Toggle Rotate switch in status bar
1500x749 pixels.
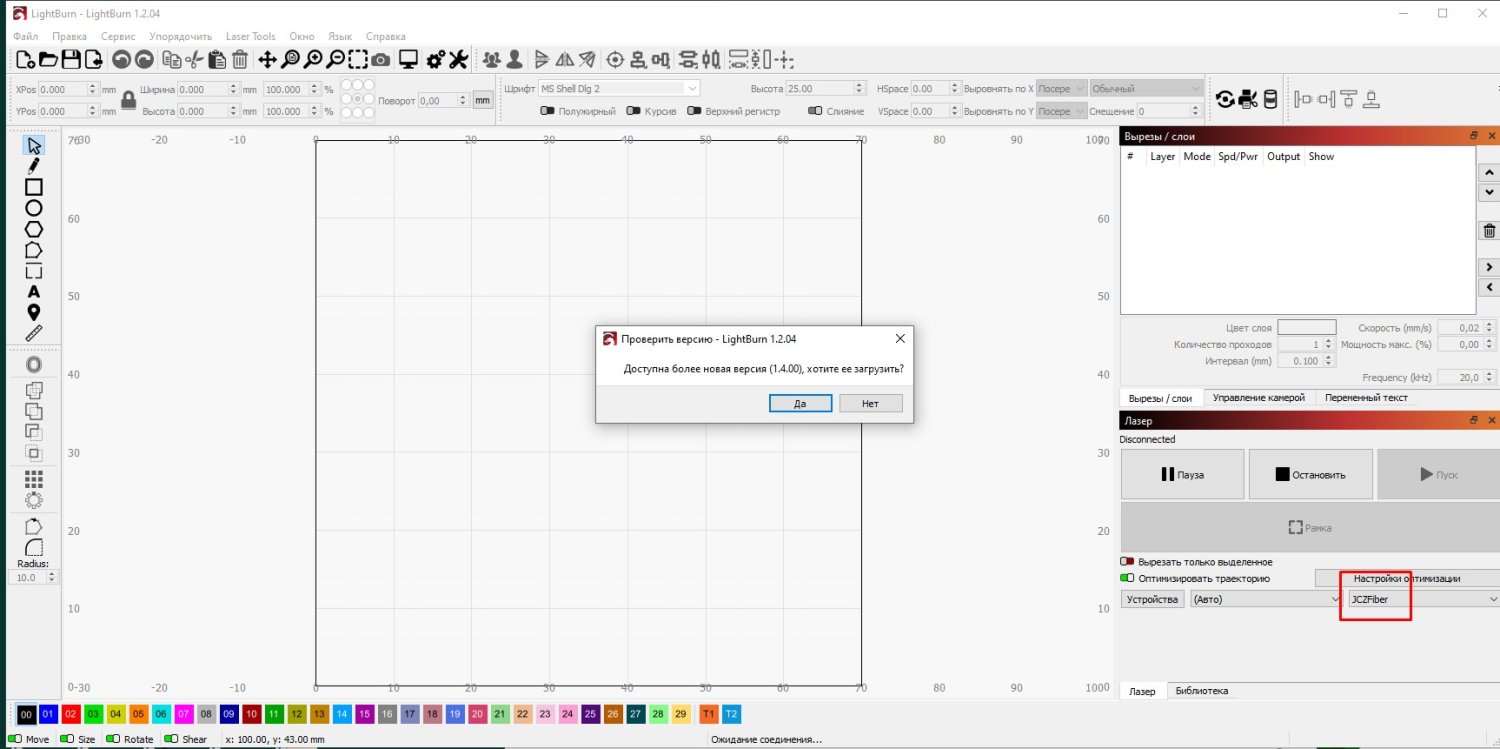[x=111, y=739]
